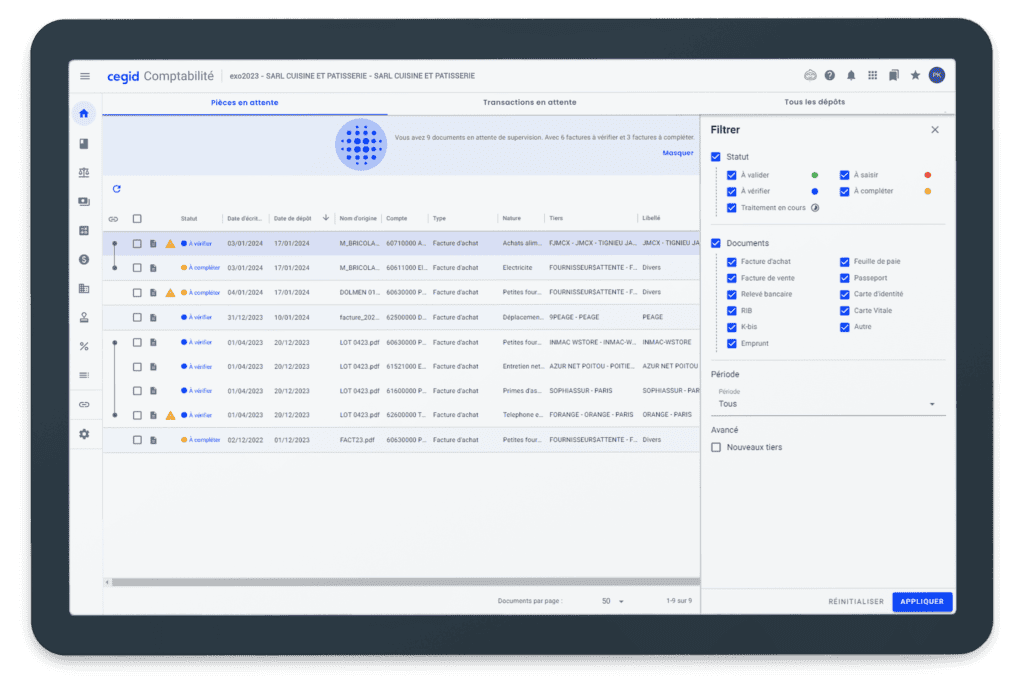Click the home icon in sidebar
The height and width of the screenshot is (676, 1024).
[84, 113]
